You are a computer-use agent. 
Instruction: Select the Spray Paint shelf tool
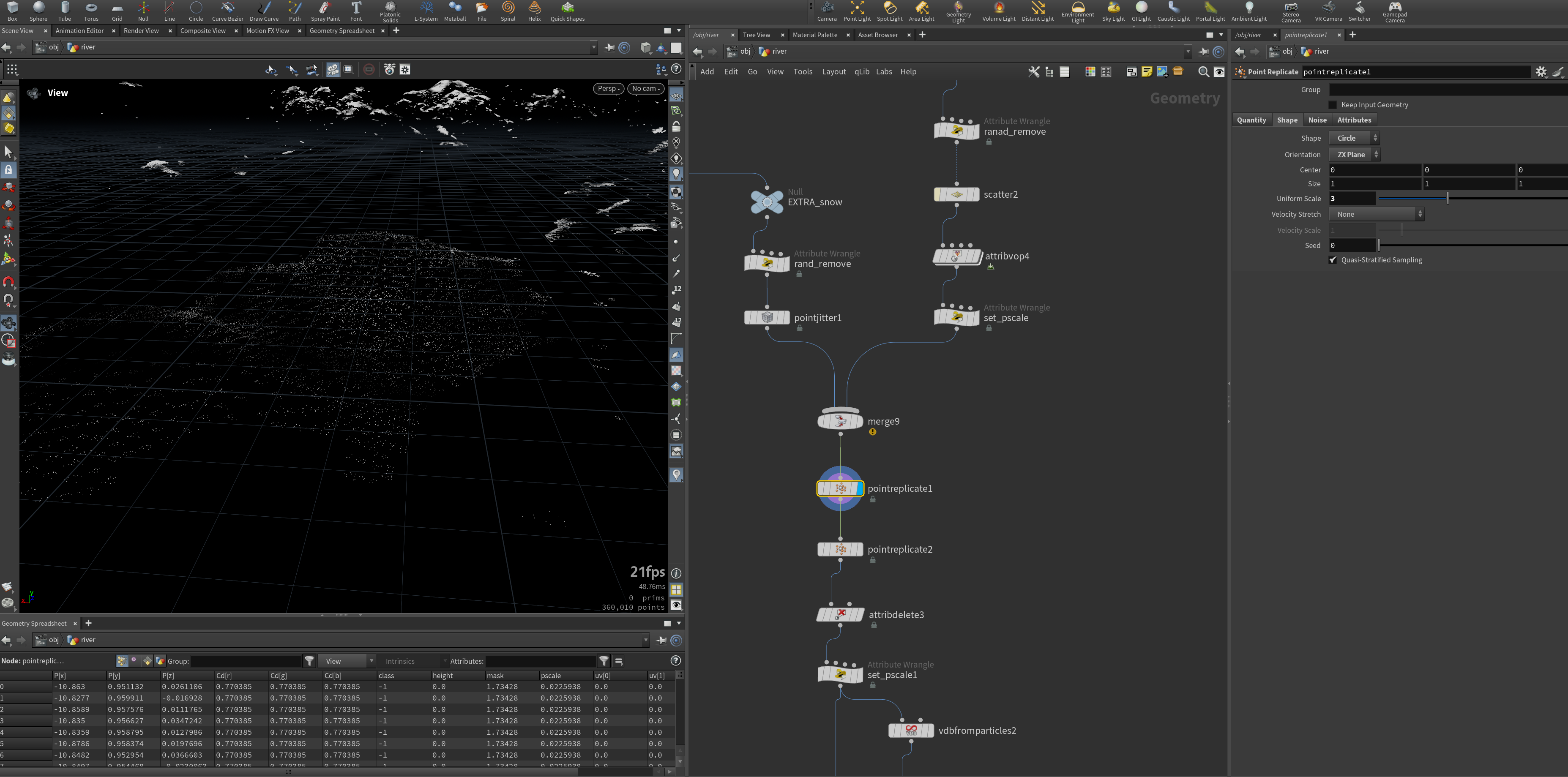(325, 11)
